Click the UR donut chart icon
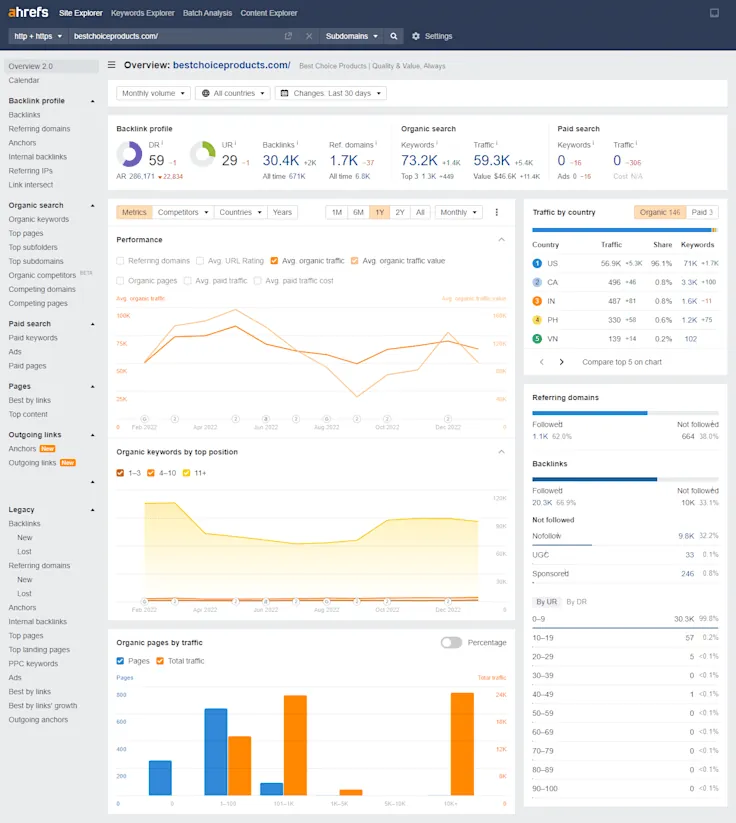The height and width of the screenshot is (823, 736). click(x=203, y=154)
